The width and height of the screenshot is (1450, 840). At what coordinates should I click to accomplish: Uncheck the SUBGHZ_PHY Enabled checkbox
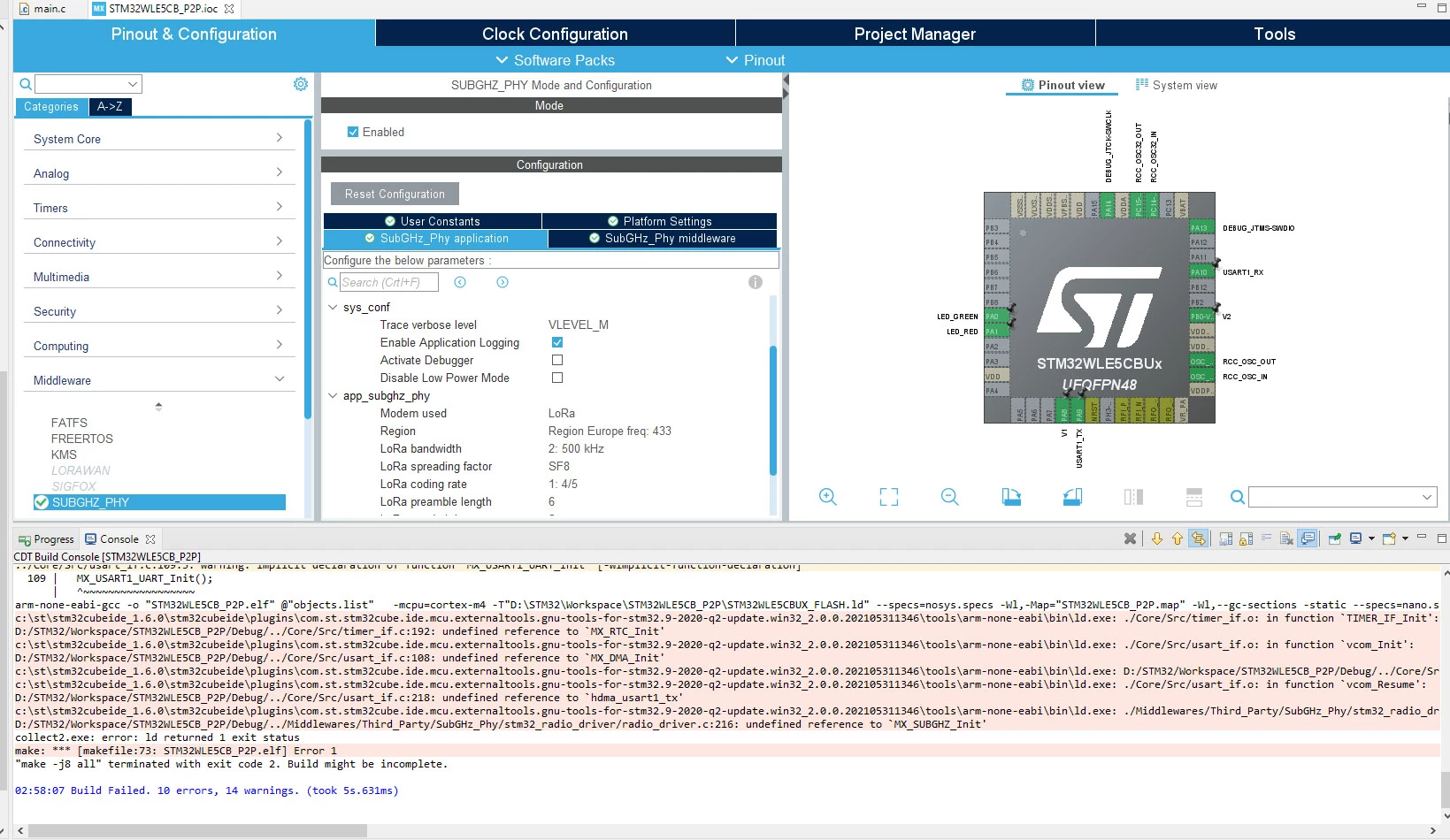tap(353, 132)
